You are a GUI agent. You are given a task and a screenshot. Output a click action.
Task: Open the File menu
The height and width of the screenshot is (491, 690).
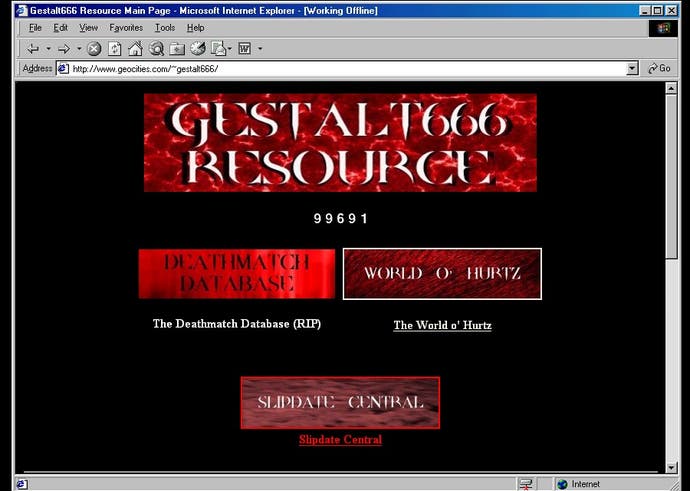(35, 28)
